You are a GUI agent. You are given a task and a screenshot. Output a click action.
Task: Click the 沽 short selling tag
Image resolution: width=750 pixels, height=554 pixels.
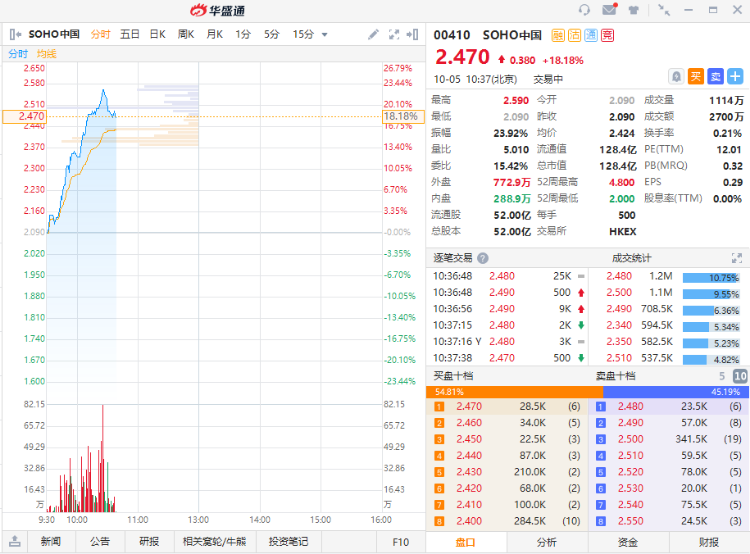pyautogui.click(x=574, y=35)
